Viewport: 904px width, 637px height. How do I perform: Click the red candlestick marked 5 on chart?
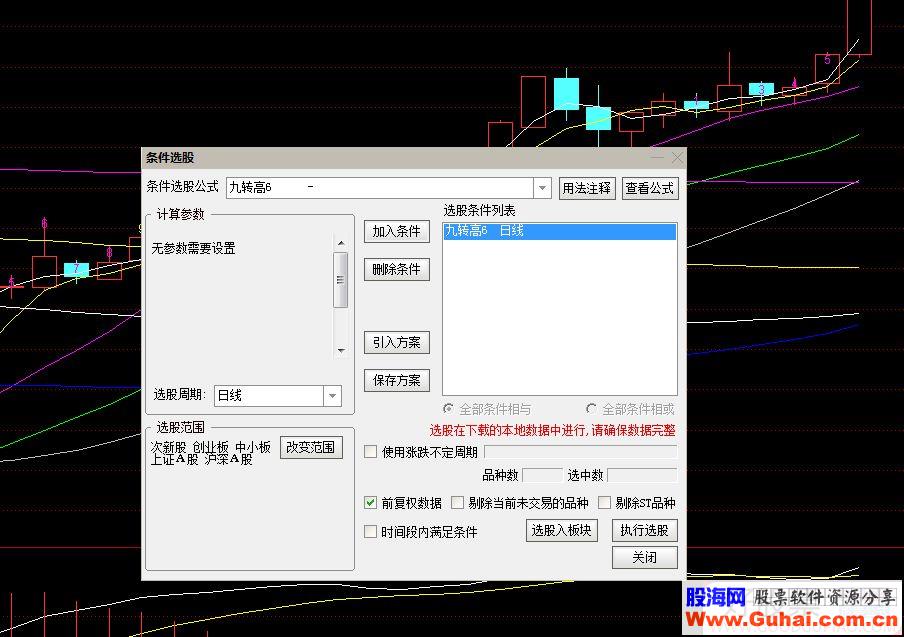827,69
